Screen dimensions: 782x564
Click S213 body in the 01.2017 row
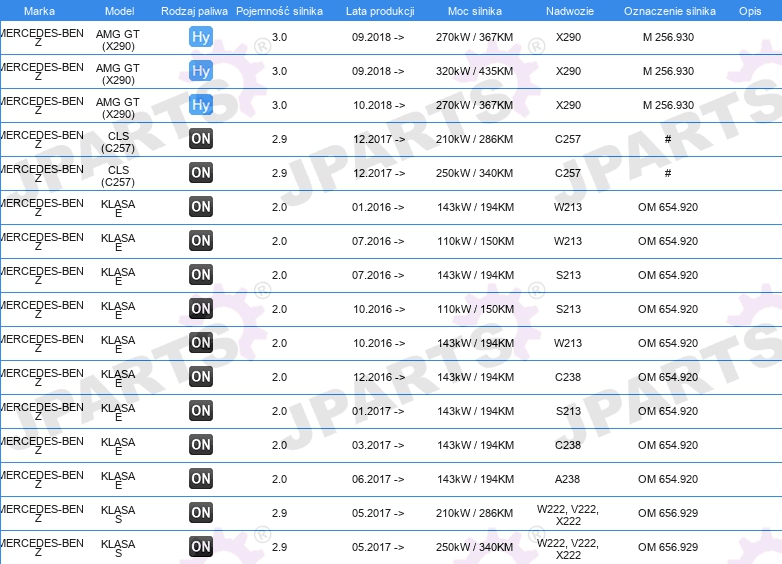pyautogui.click(x=568, y=411)
